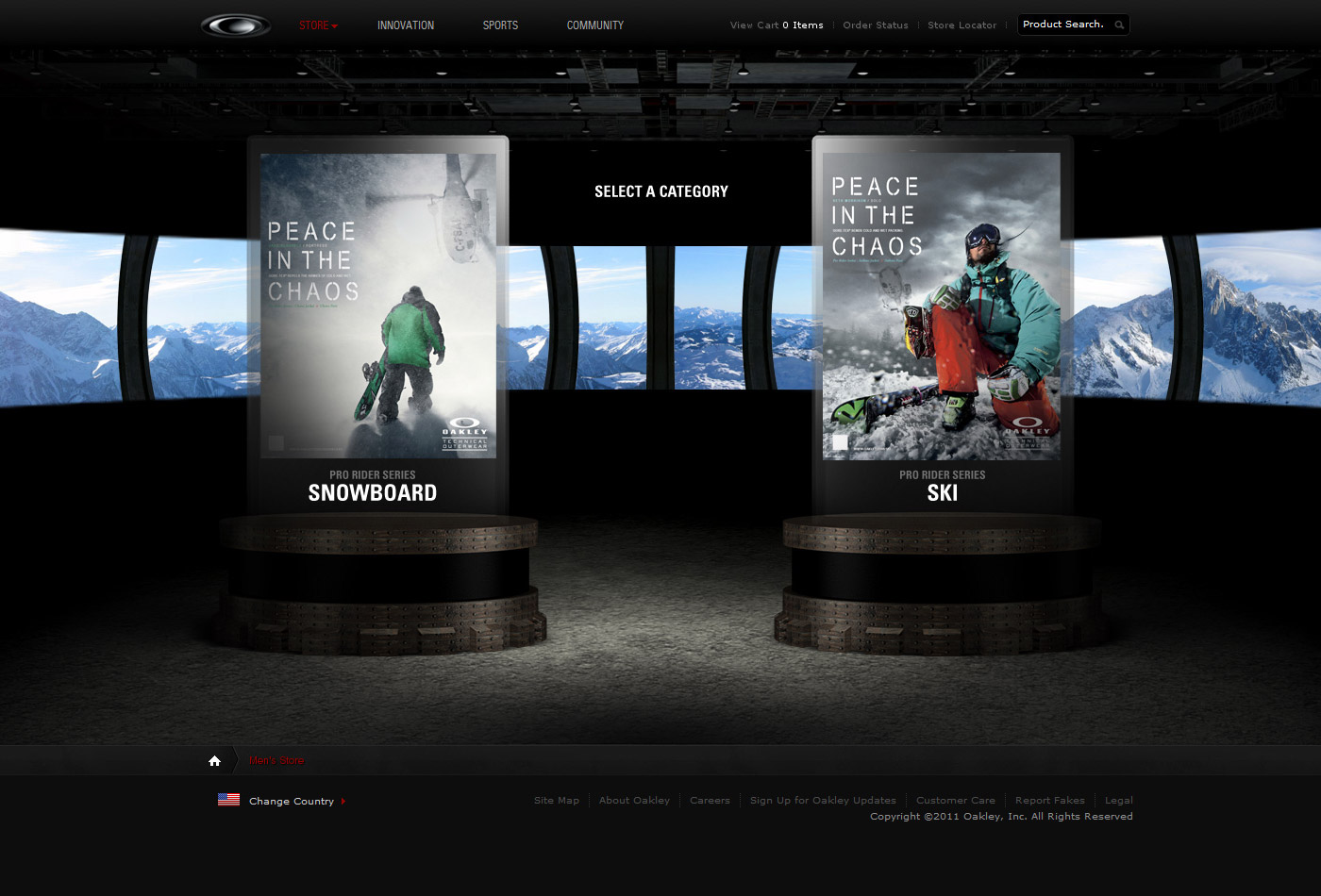The width and height of the screenshot is (1321, 896).
Task: Open the Site Map link
Action: coord(557,800)
